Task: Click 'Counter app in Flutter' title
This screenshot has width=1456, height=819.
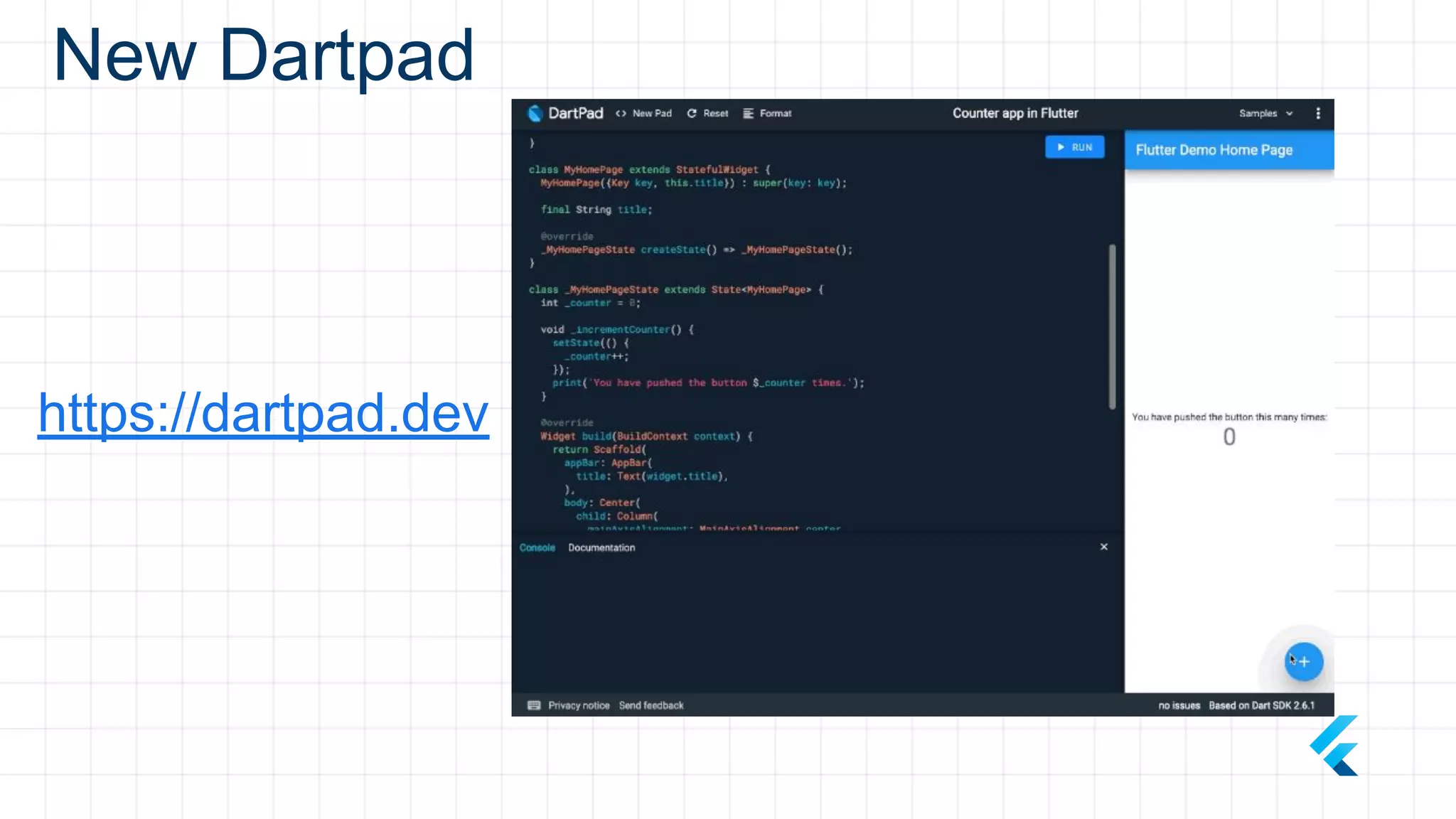Action: pos(1015,113)
